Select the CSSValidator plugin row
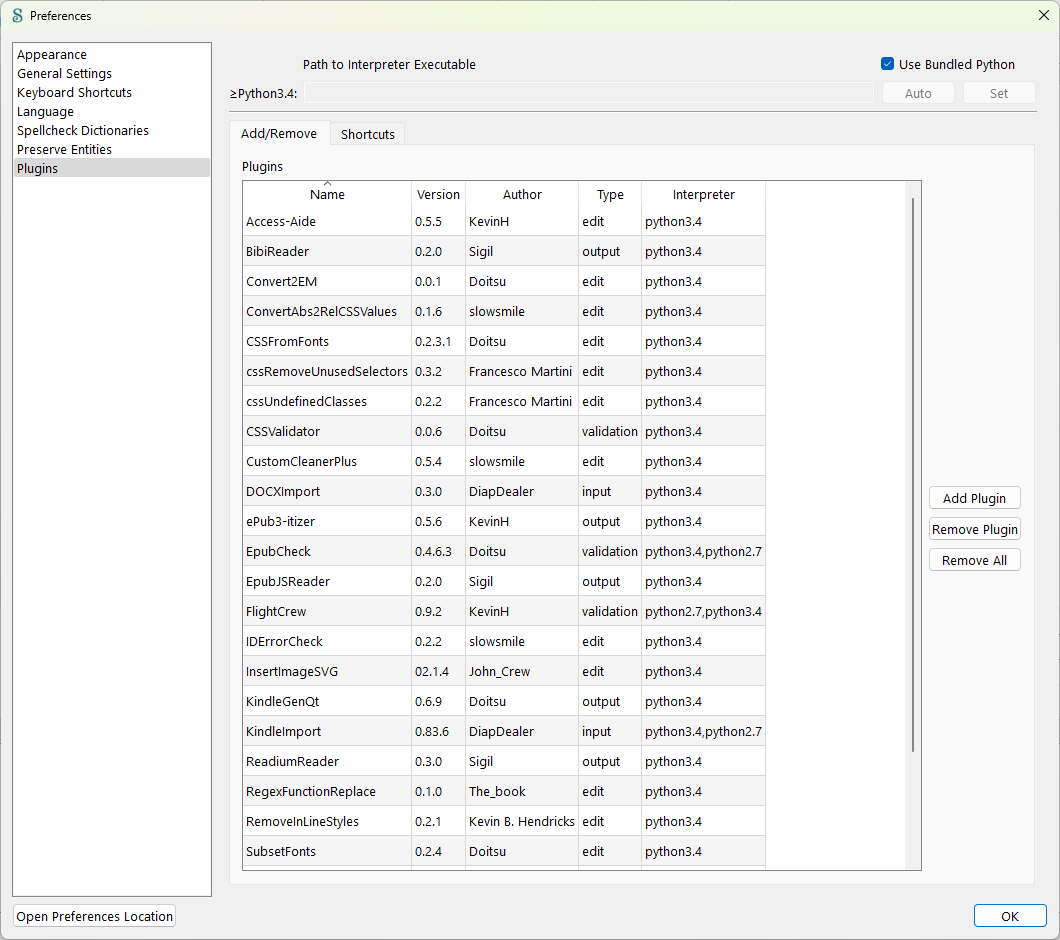This screenshot has height=940, width=1060. (x=504, y=431)
